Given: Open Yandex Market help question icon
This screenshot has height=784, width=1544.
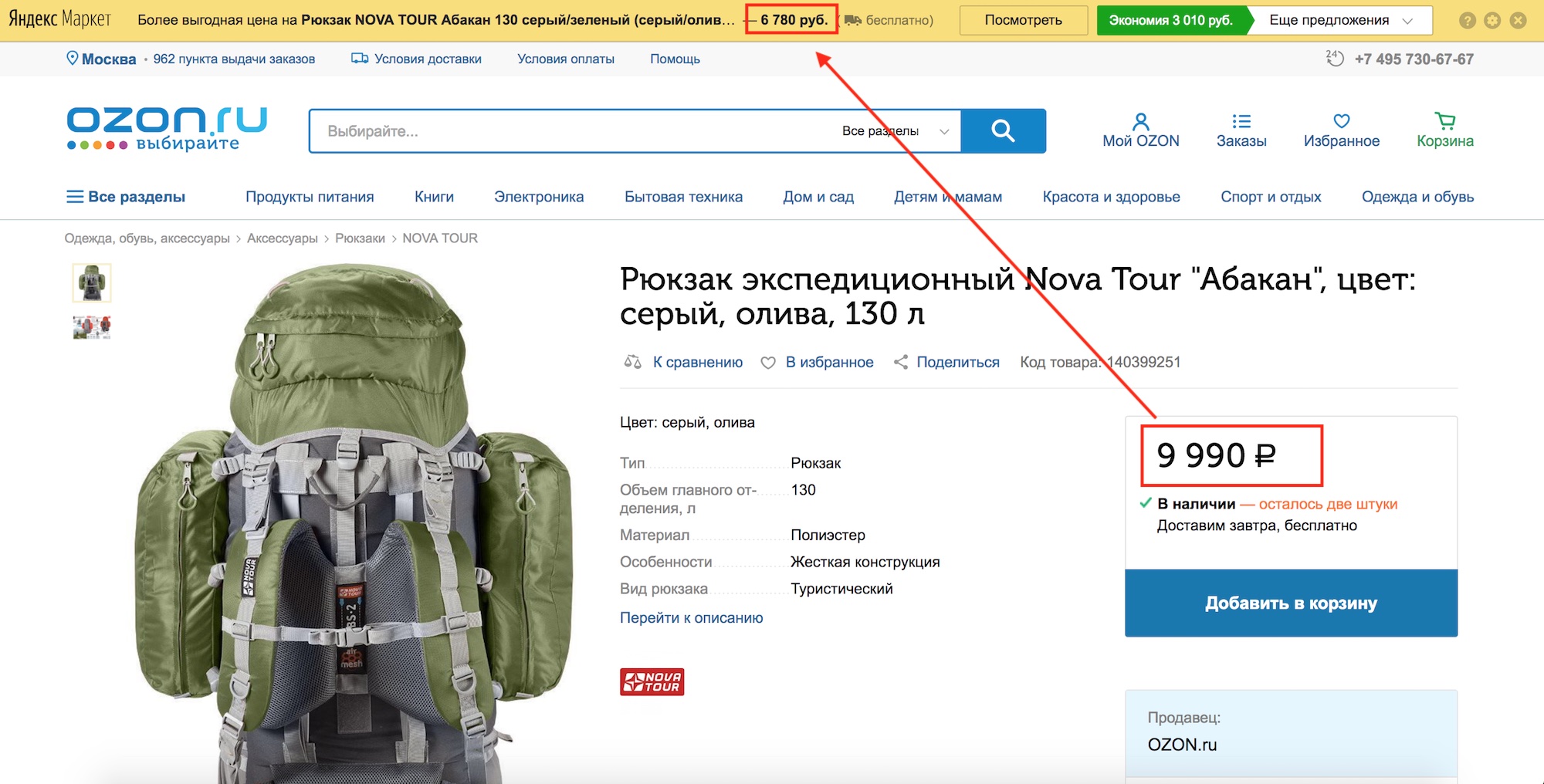Looking at the screenshot, I should pyautogui.click(x=1467, y=21).
